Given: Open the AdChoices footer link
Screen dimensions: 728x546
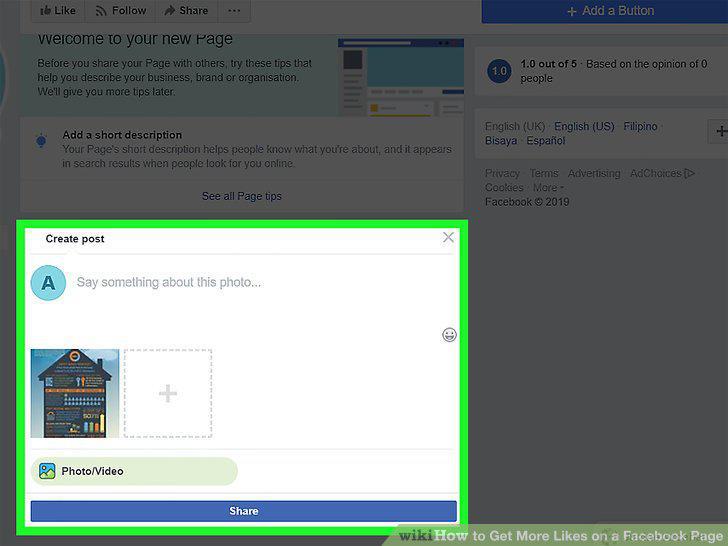Looking at the screenshot, I should (662, 173).
